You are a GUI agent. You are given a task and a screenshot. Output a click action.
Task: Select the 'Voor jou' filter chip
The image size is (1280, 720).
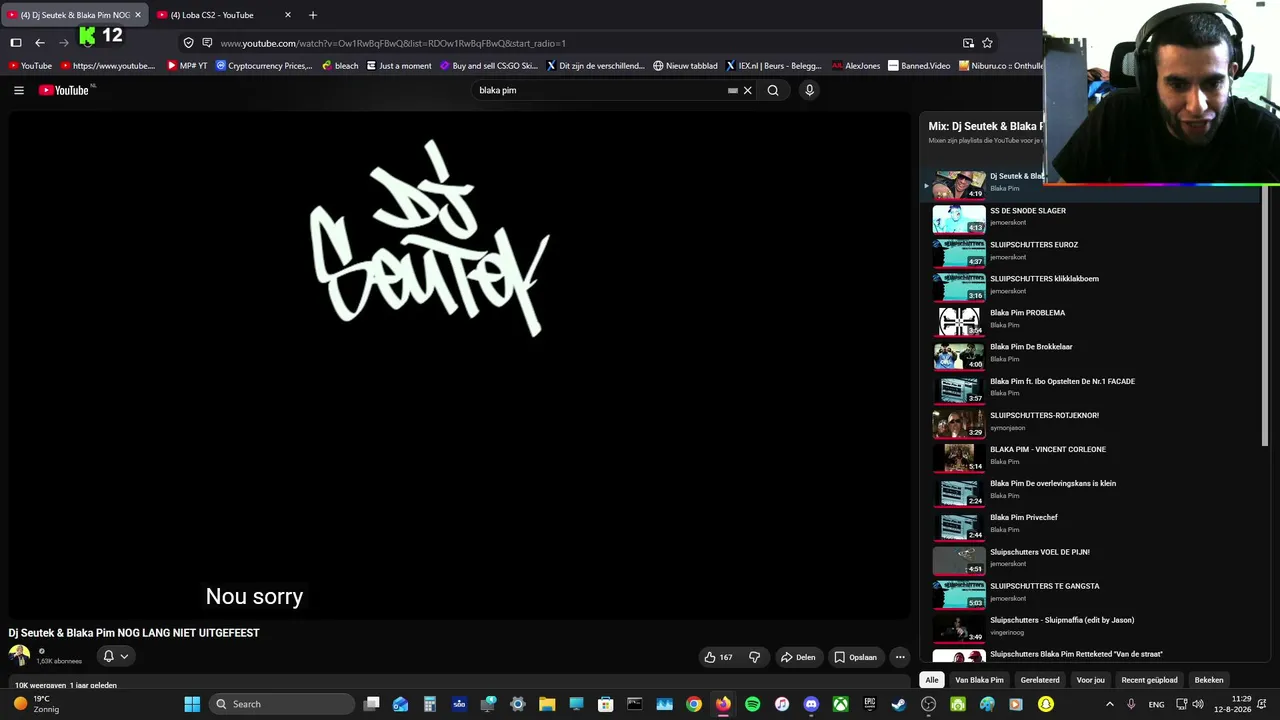point(1090,680)
